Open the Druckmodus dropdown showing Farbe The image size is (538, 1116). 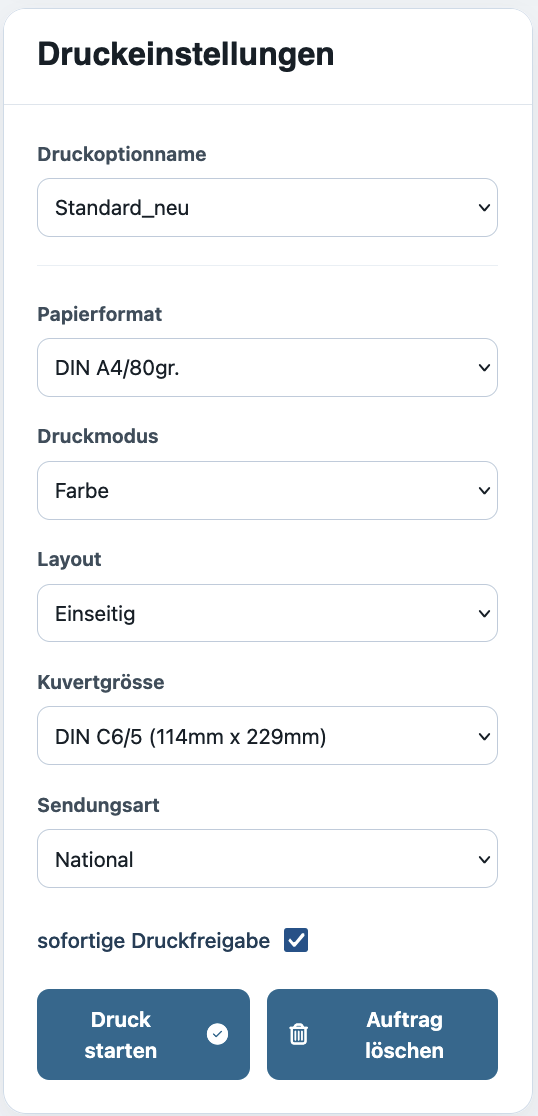pos(268,490)
